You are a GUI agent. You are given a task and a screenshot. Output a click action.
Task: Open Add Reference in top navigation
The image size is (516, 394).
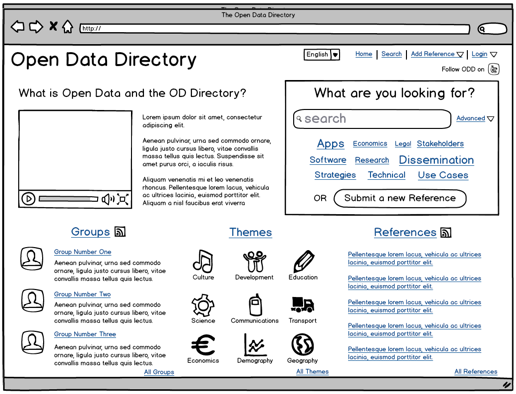433,54
